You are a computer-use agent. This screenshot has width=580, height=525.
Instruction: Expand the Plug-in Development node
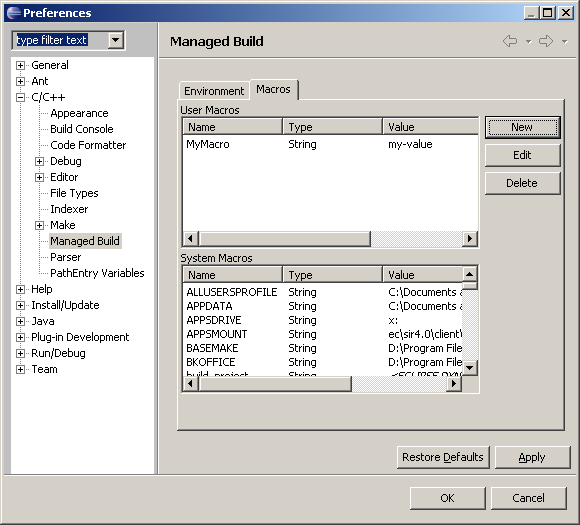pyautogui.click(x=20, y=337)
